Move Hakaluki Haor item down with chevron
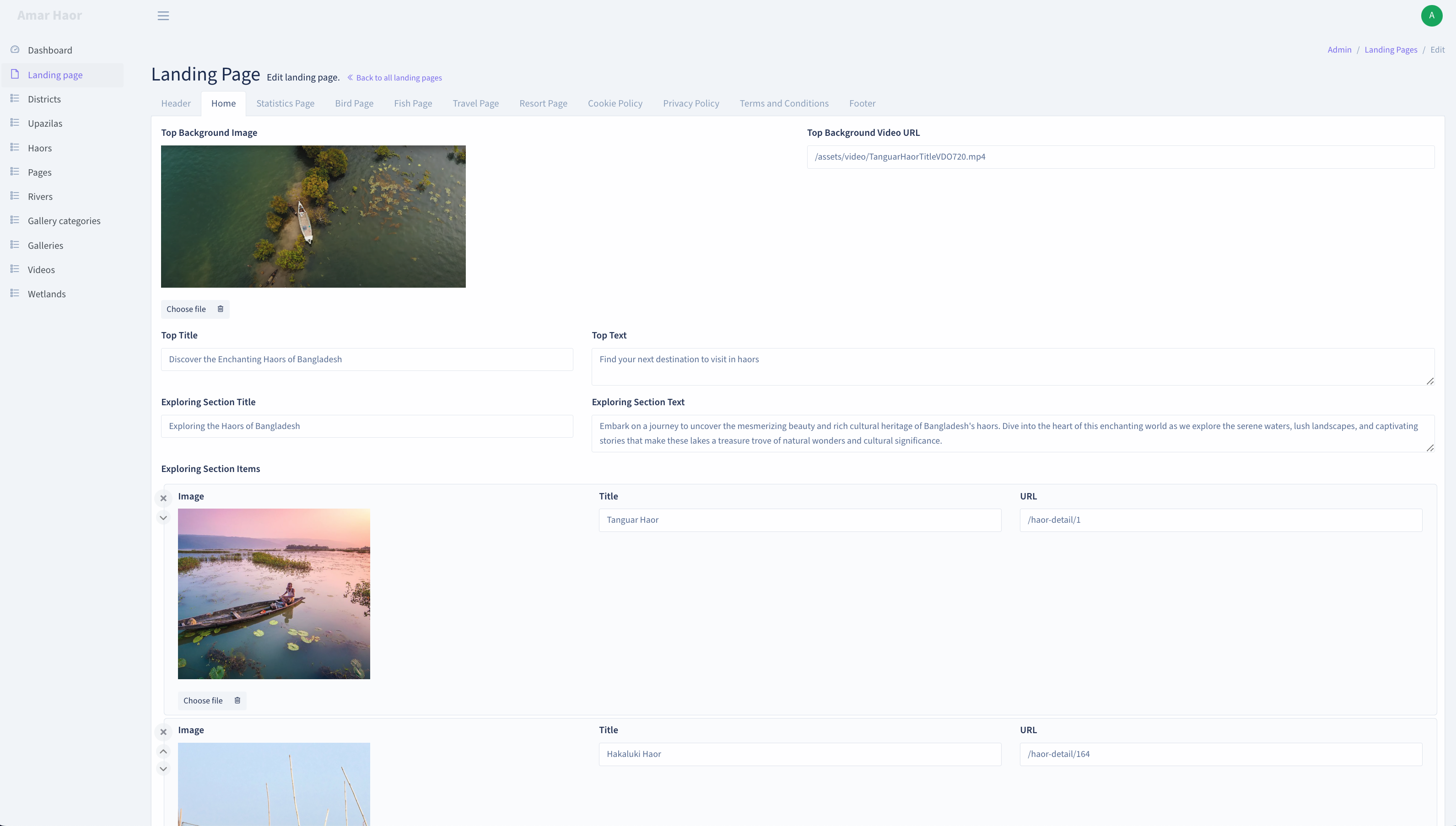 coord(163,769)
